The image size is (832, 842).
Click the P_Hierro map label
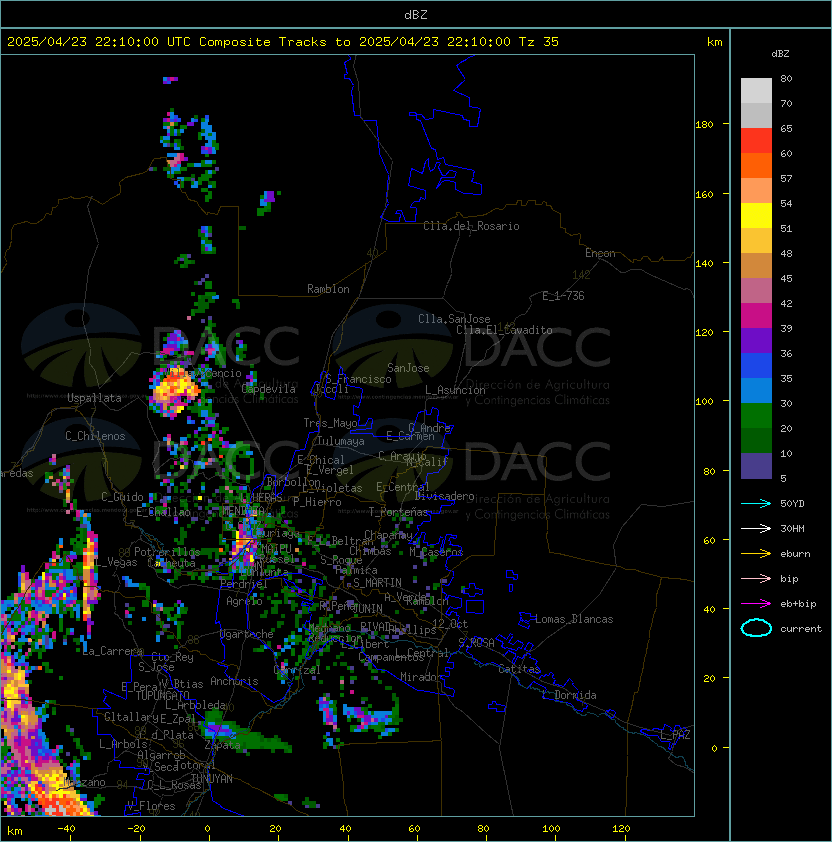(x=317, y=502)
